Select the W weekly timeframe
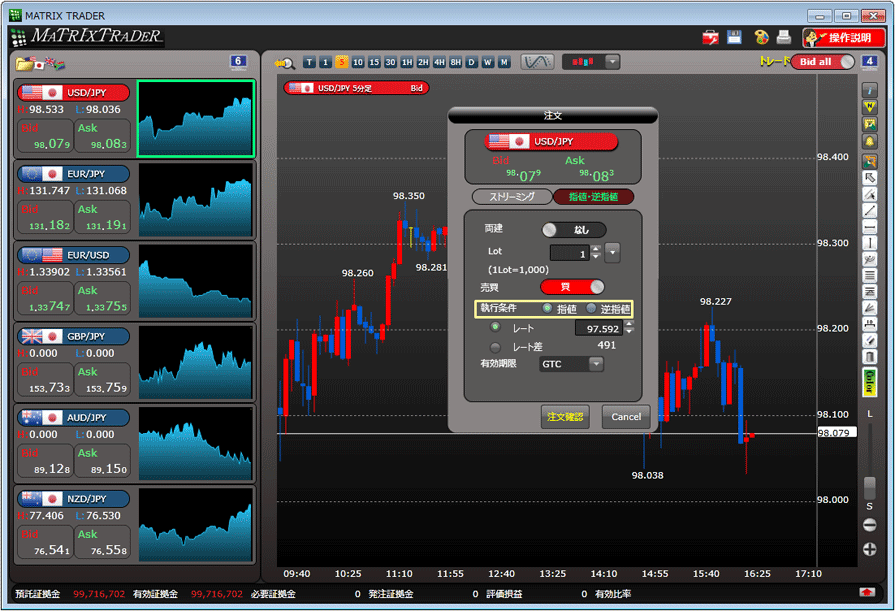 [487, 62]
